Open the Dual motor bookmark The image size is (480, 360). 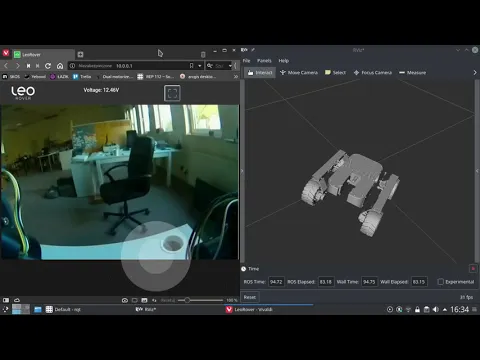pos(114,77)
